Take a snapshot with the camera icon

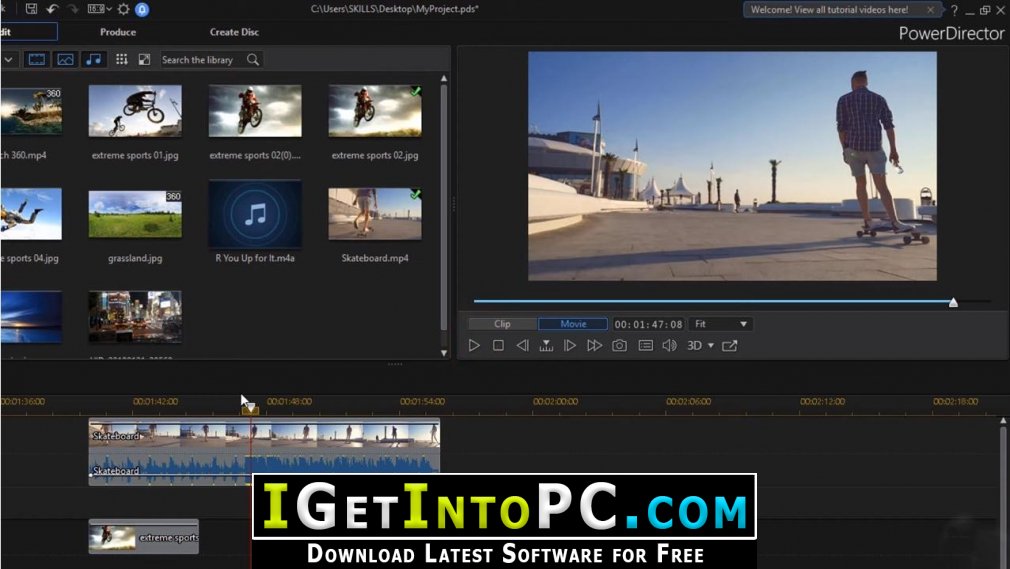619,345
